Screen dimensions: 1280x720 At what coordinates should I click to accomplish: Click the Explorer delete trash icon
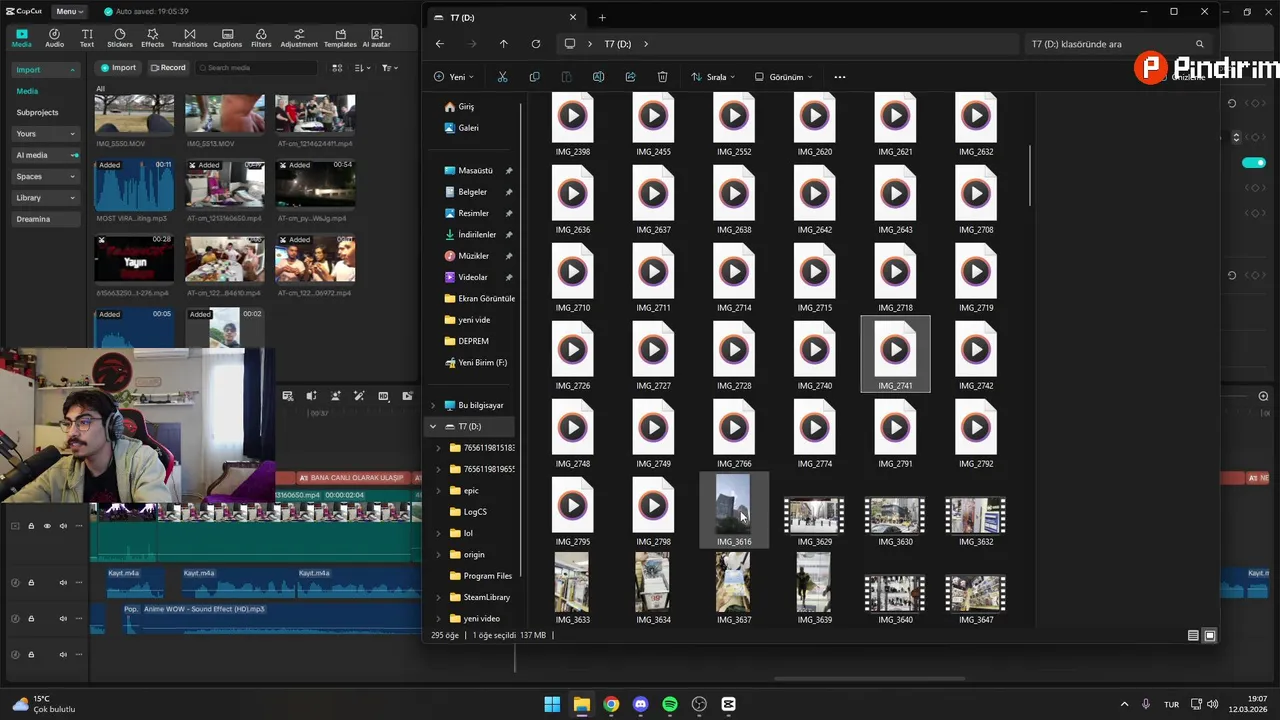pos(662,77)
